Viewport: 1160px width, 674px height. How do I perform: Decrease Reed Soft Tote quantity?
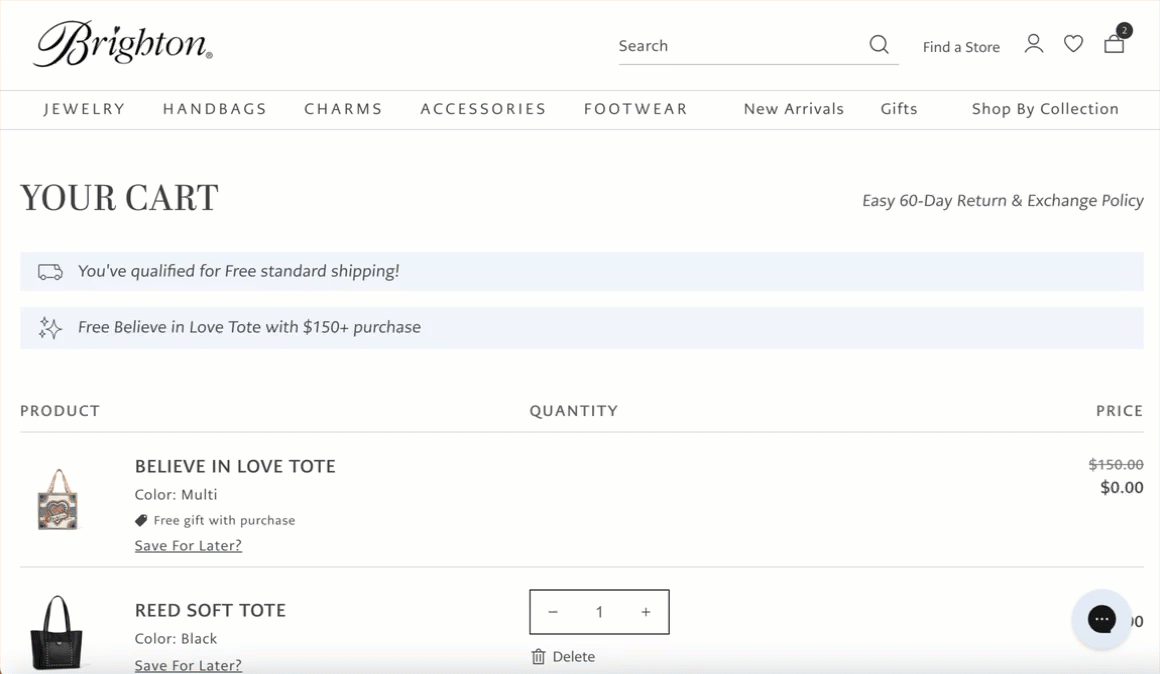553,612
